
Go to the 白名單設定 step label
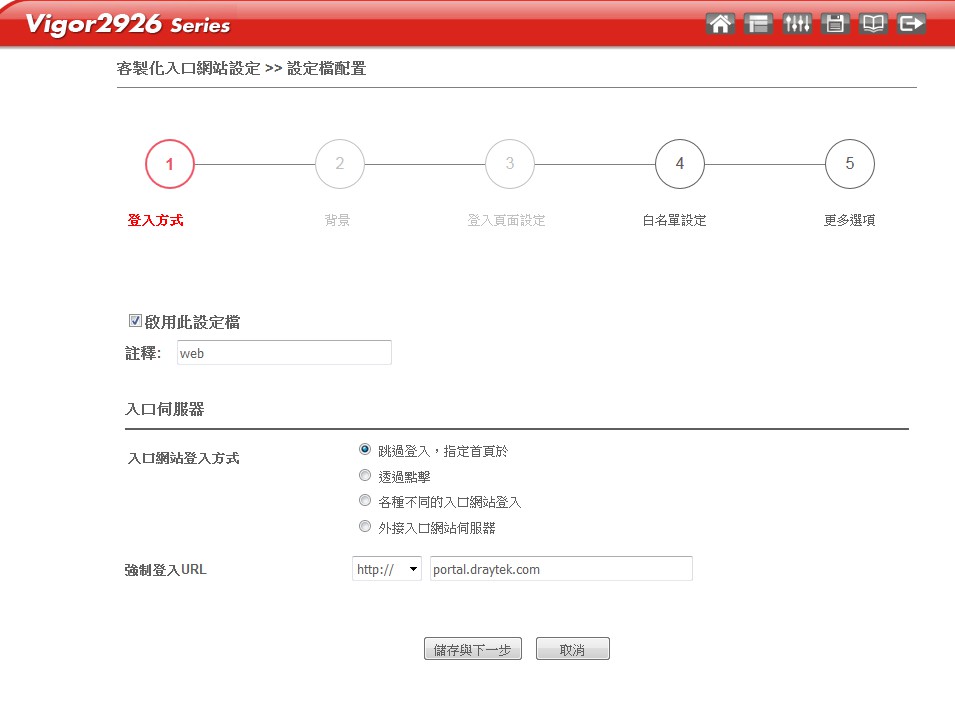(x=674, y=220)
